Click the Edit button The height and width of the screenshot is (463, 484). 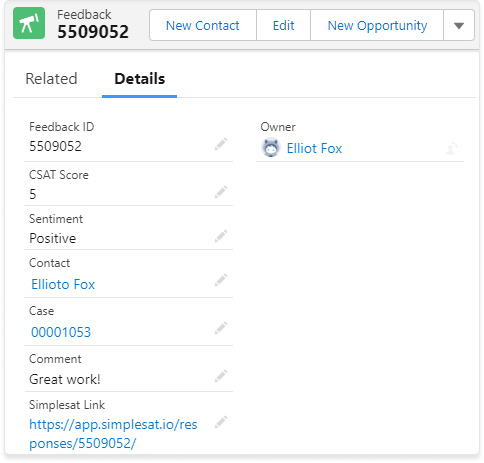tap(283, 25)
